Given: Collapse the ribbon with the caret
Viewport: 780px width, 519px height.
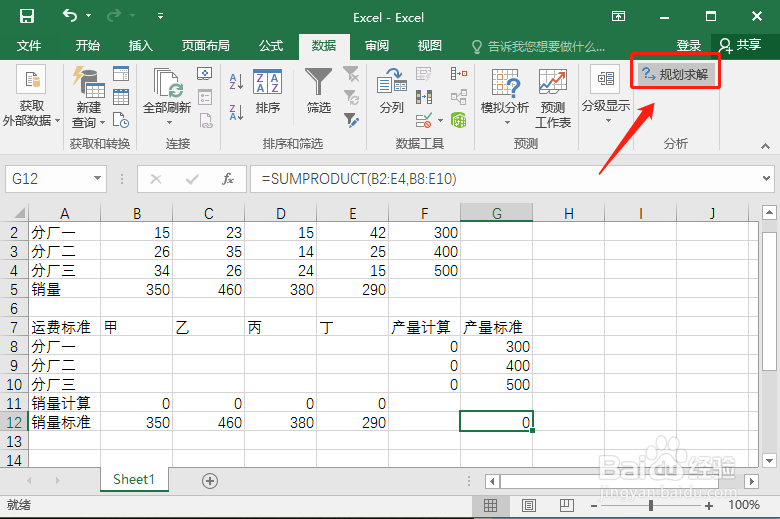Looking at the screenshot, I should coord(766,146).
